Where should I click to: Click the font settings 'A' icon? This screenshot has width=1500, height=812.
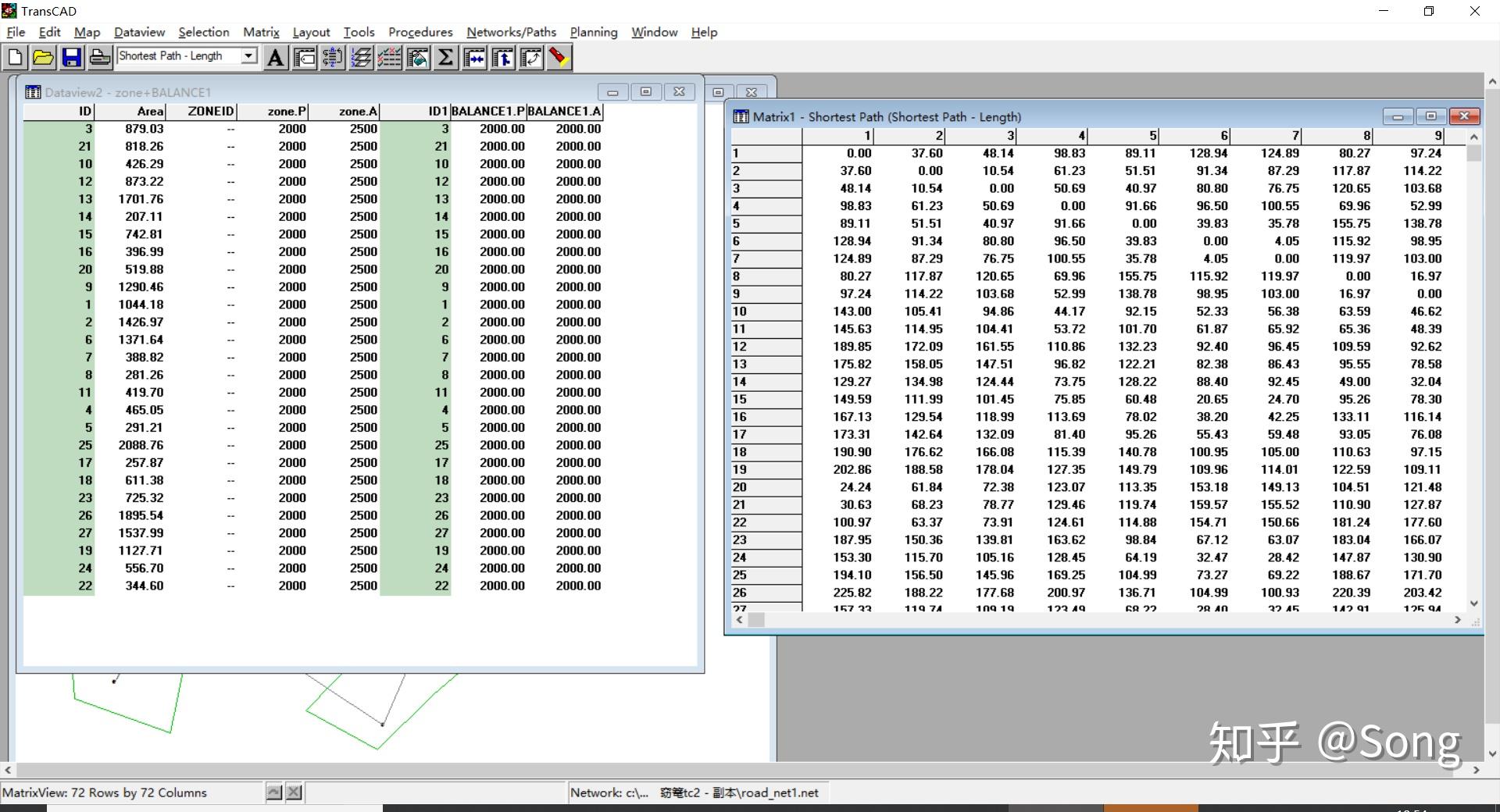tap(275, 58)
